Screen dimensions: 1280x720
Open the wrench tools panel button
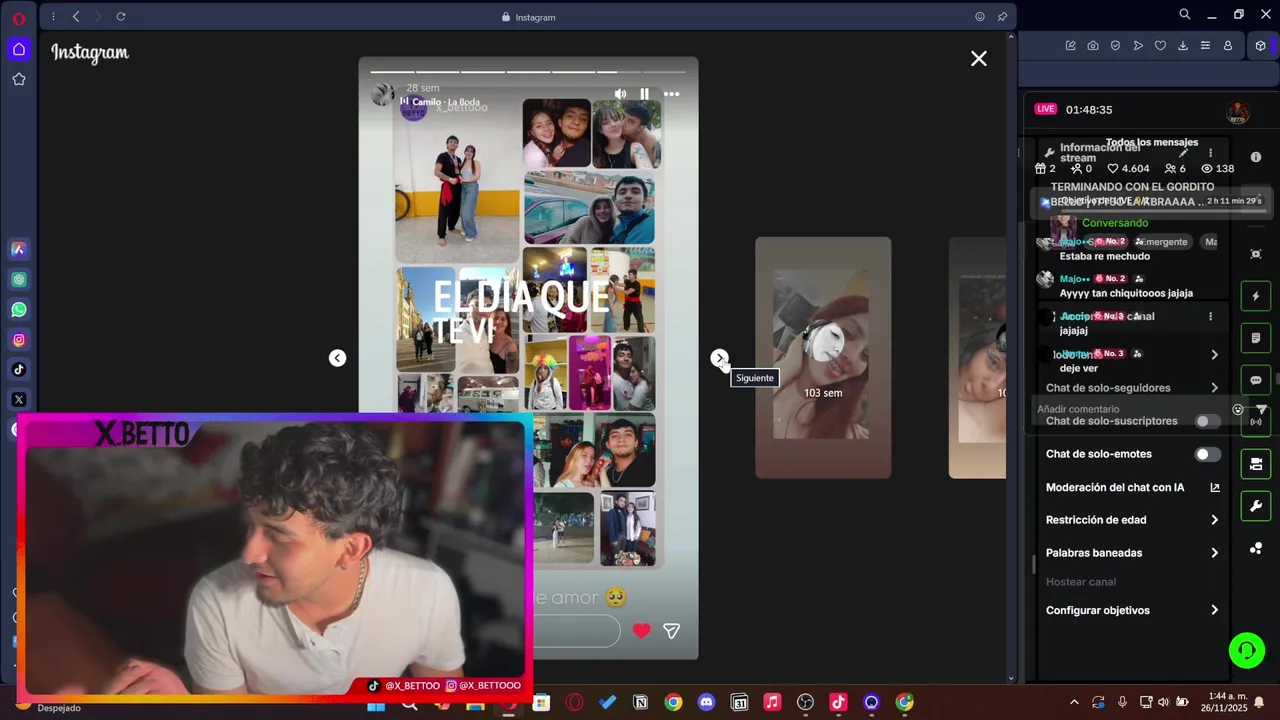(1256, 506)
